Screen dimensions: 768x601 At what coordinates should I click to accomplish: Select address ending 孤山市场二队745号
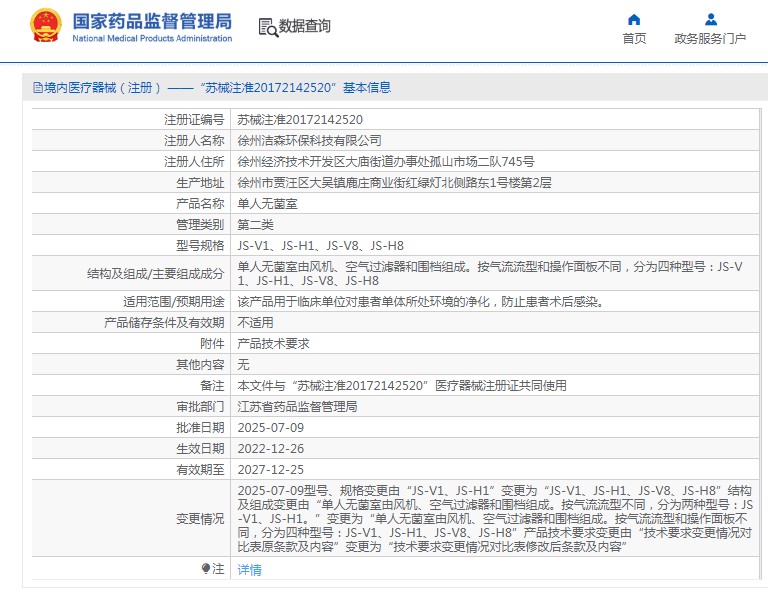pos(386,162)
